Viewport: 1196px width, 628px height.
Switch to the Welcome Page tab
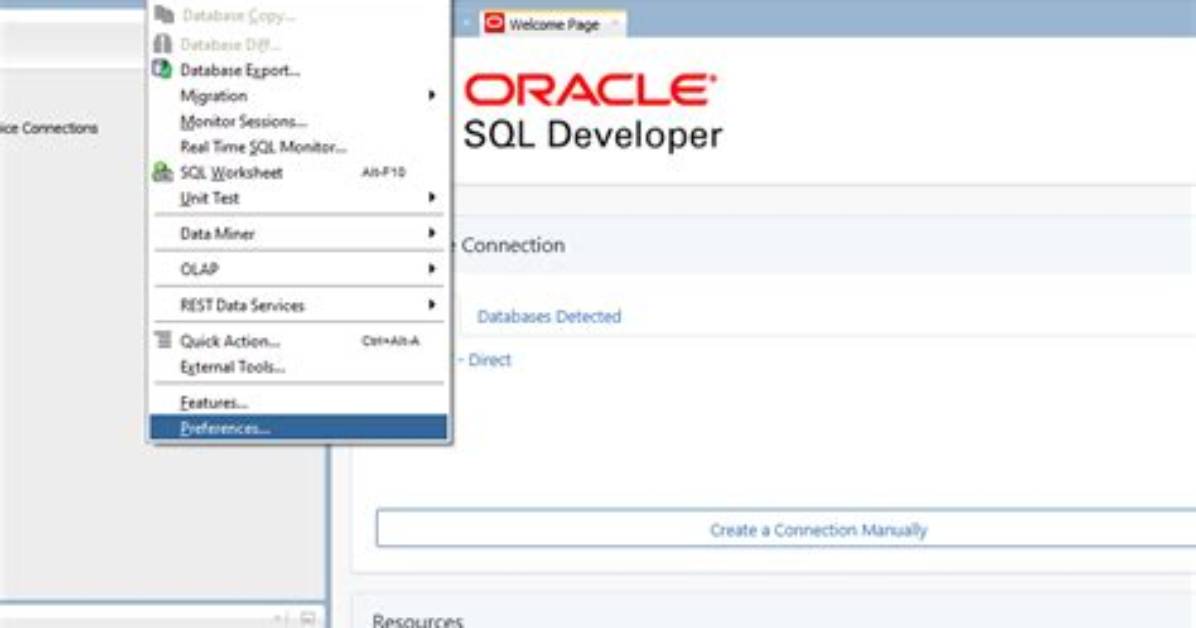click(554, 24)
